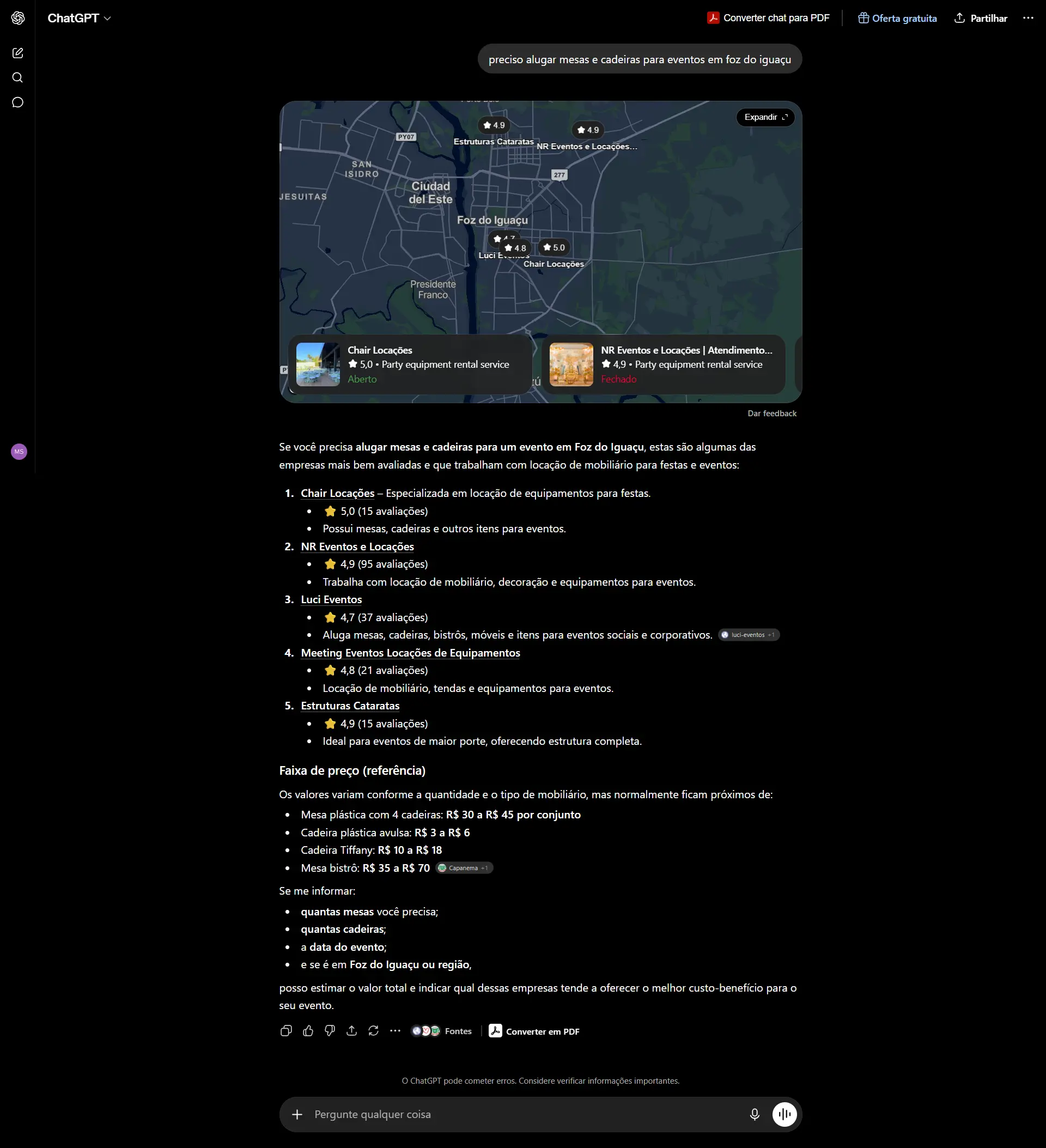This screenshot has height=1148, width=1046.
Task: Open more actions ellipsis under the response
Action: [x=395, y=1031]
